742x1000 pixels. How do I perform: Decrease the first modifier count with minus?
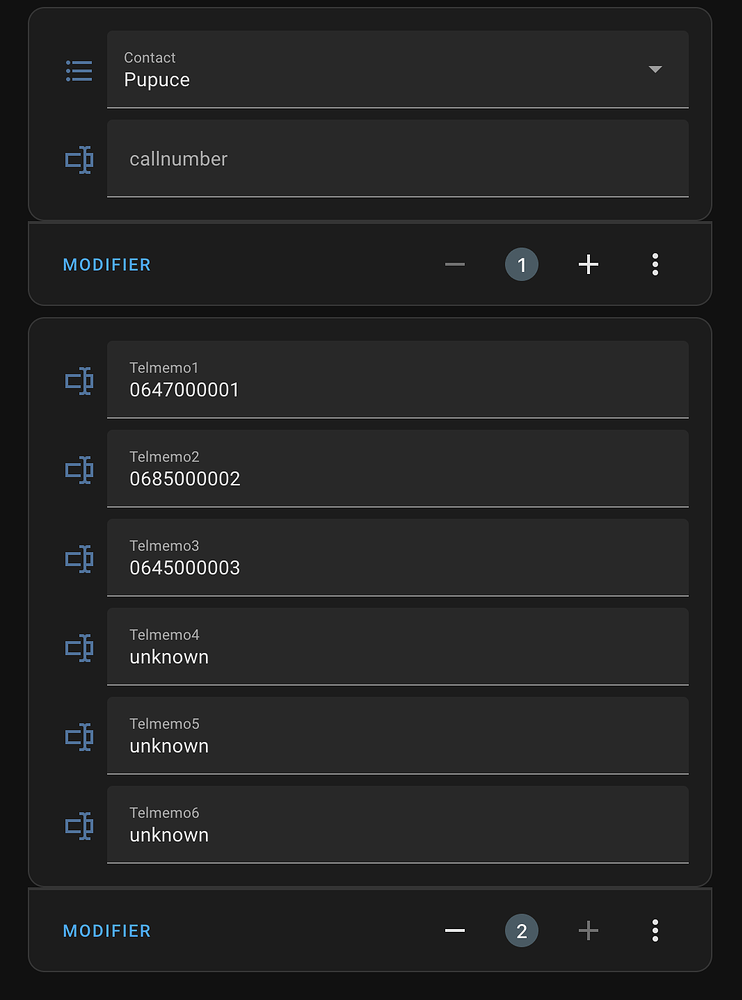[455, 264]
